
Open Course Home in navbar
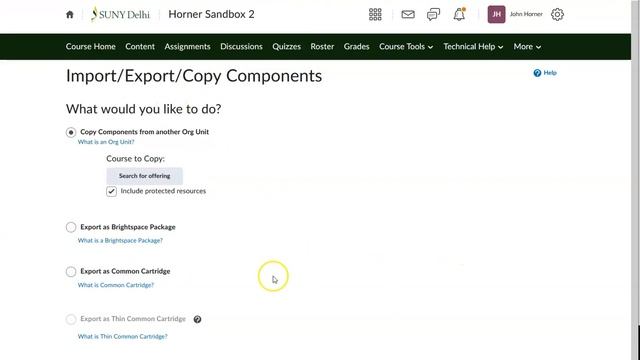tap(91, 47)
